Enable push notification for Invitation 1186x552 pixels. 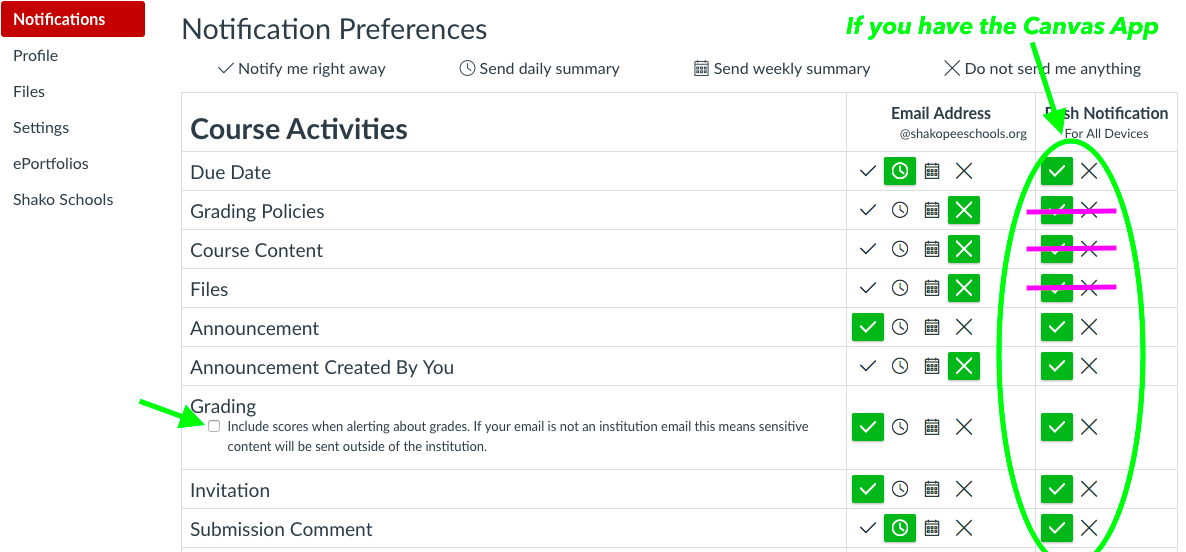(1057, 490)
